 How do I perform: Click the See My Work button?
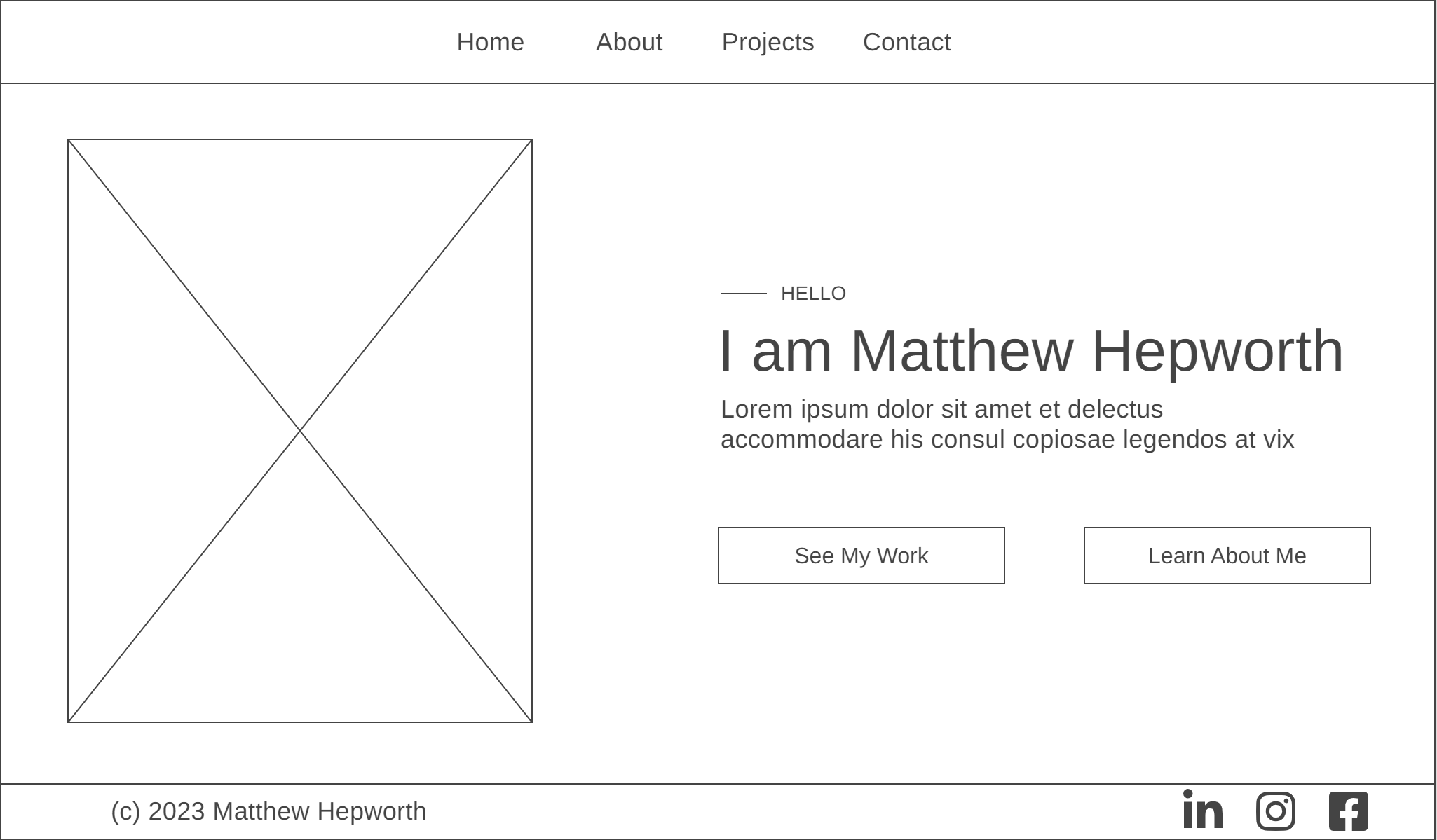861,556
